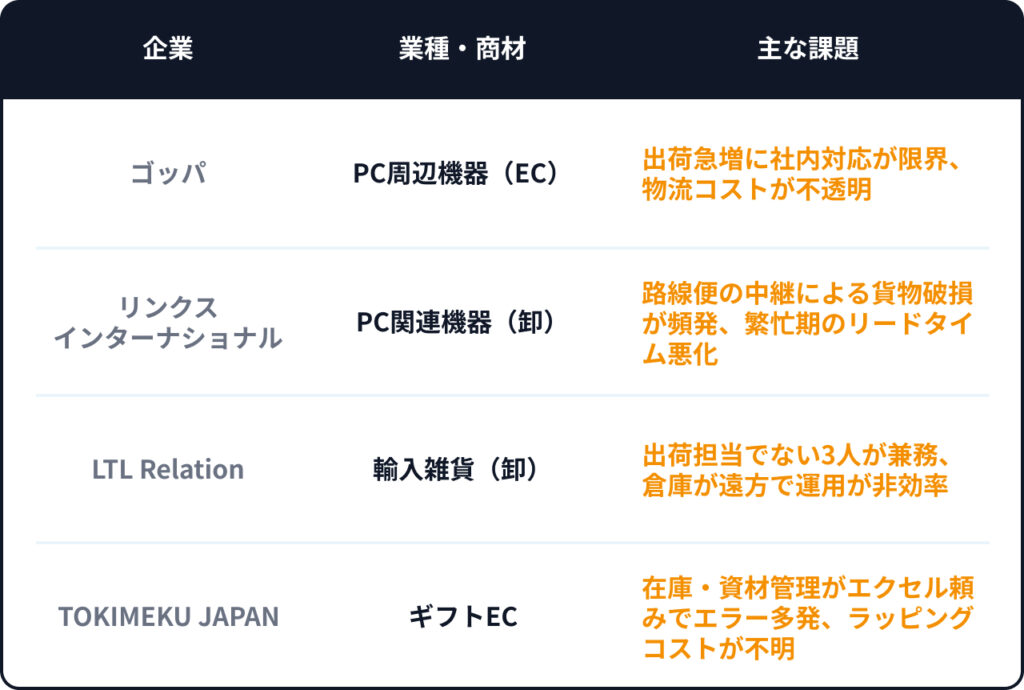Select the line 路線便の中継による貨物破損
Screen dimensions: 1024x690
tap(807, 293)
